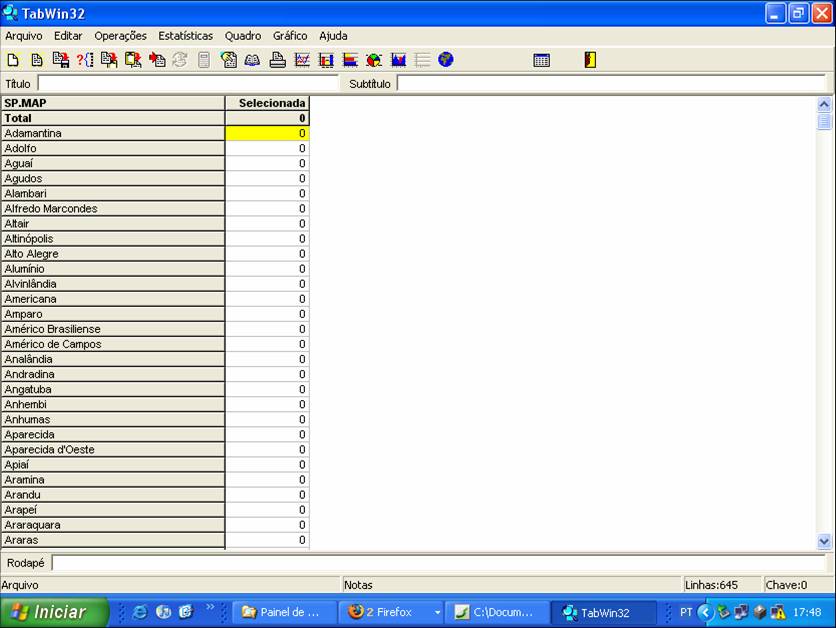Click the value cell for Anhembi
Screen dimensions: 836x628
(268, 404)
